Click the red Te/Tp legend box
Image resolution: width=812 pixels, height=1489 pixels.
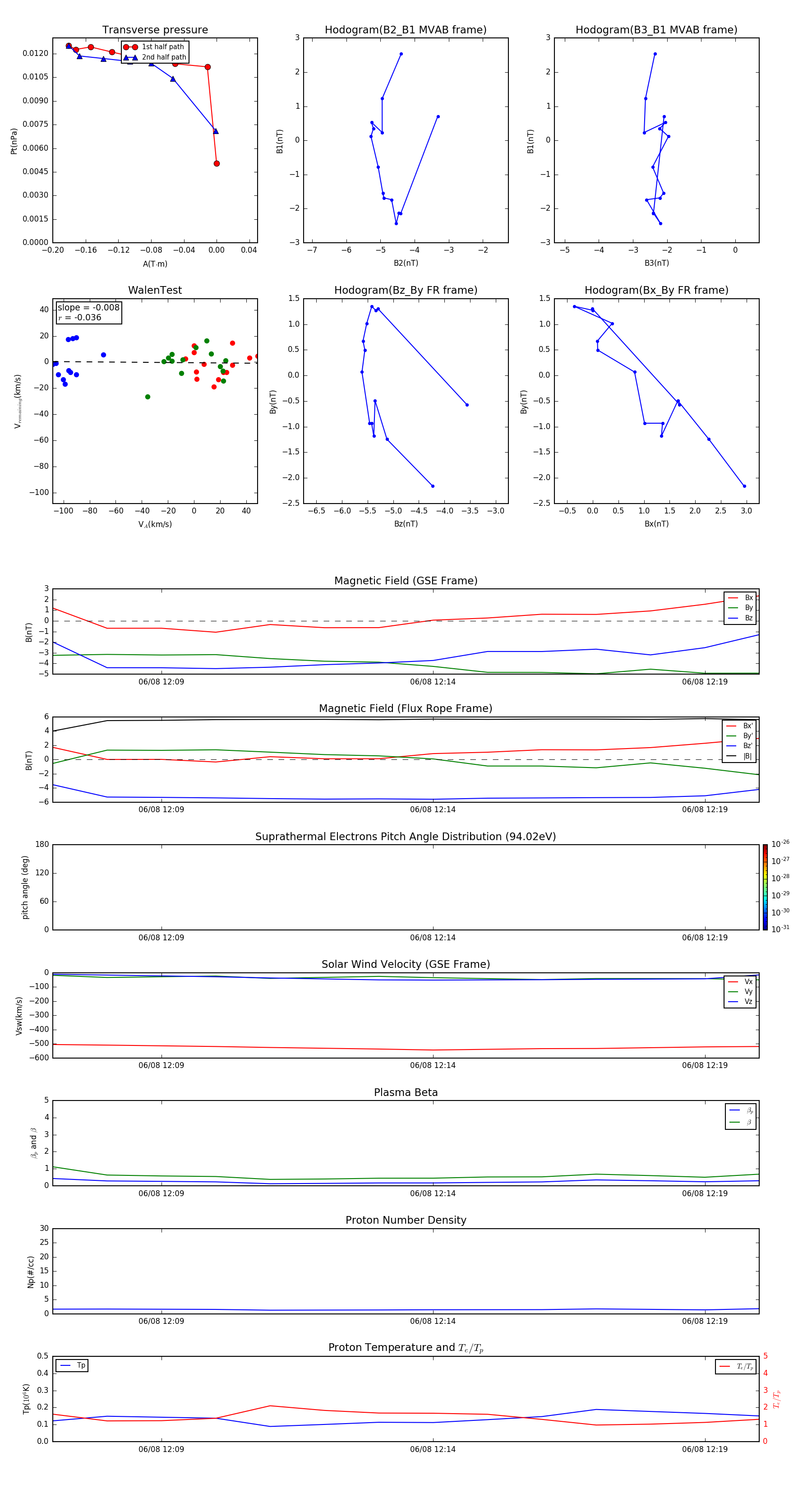coord(736,1366)
